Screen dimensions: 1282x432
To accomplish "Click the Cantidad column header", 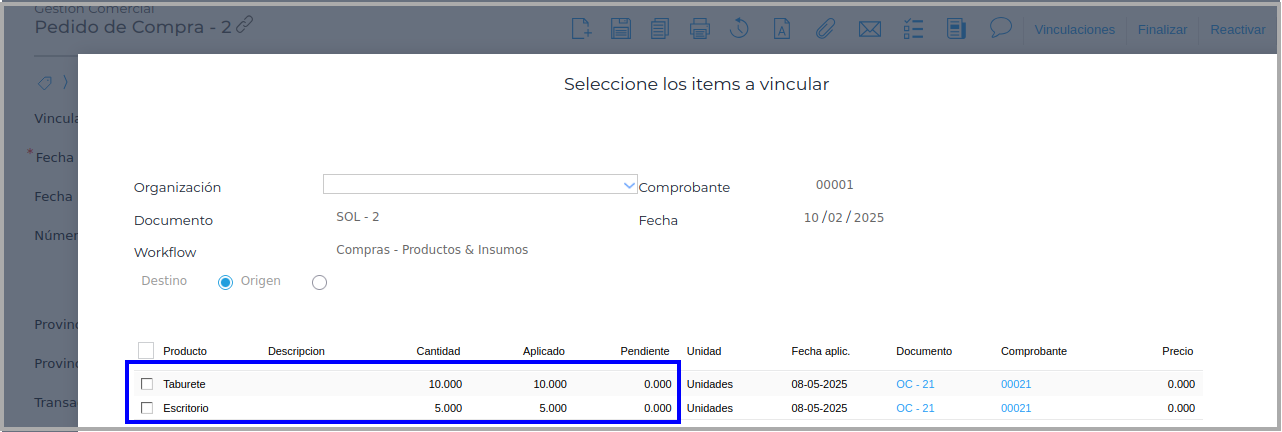I will pyautogui.click(x=438, y=351).
